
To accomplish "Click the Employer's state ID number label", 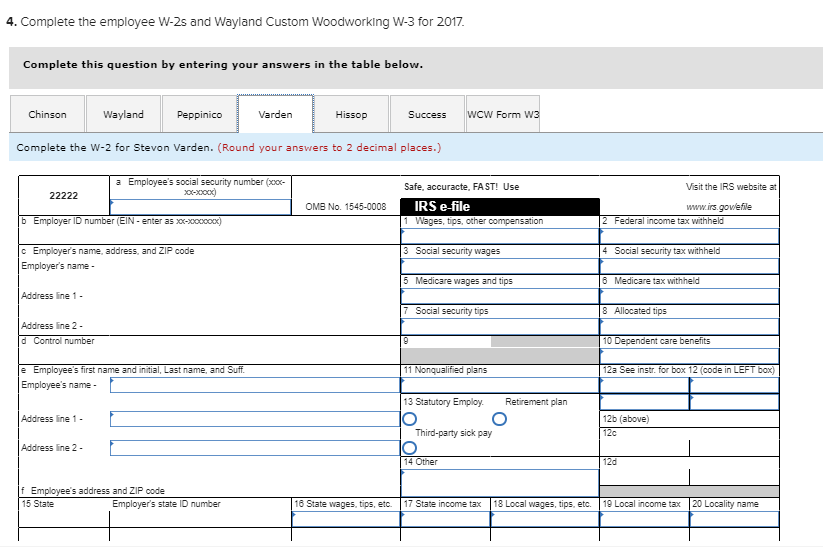I will pyautogui.click(x=166, y=504).
